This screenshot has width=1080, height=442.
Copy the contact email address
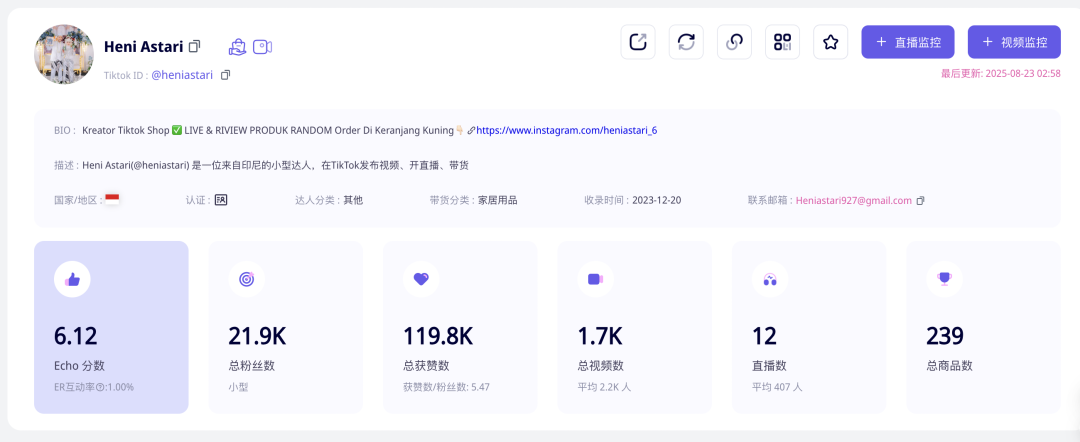pyautogui.click(x=921, y=201)
